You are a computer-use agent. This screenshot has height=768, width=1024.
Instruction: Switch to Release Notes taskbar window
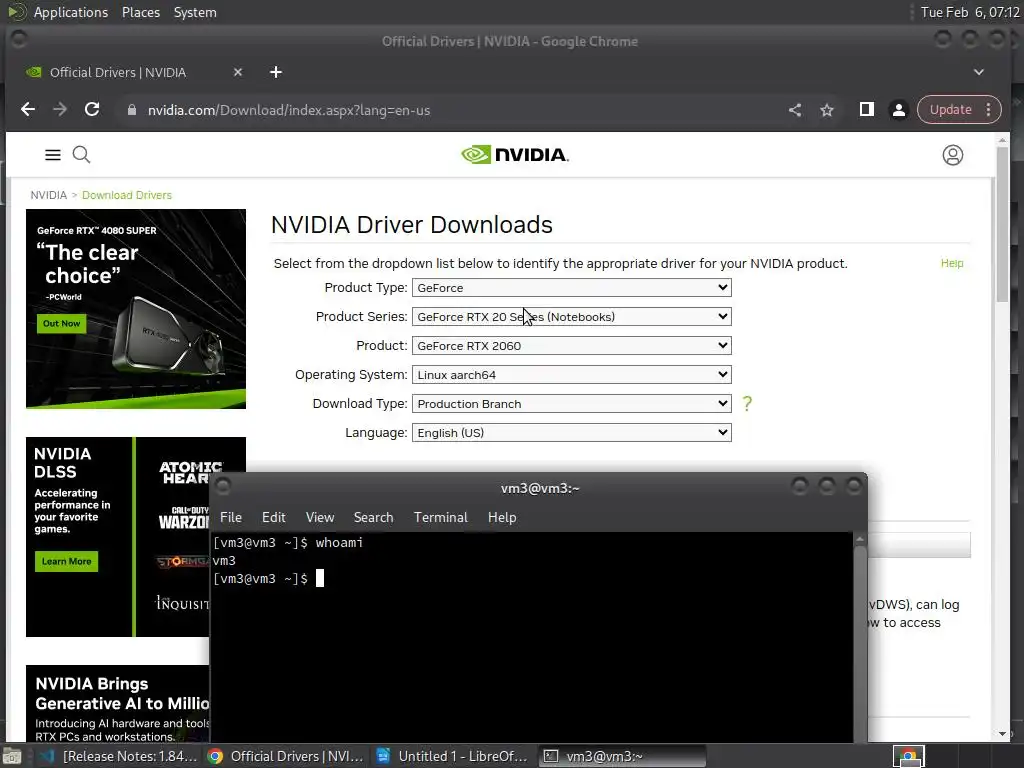pos(120,757)
